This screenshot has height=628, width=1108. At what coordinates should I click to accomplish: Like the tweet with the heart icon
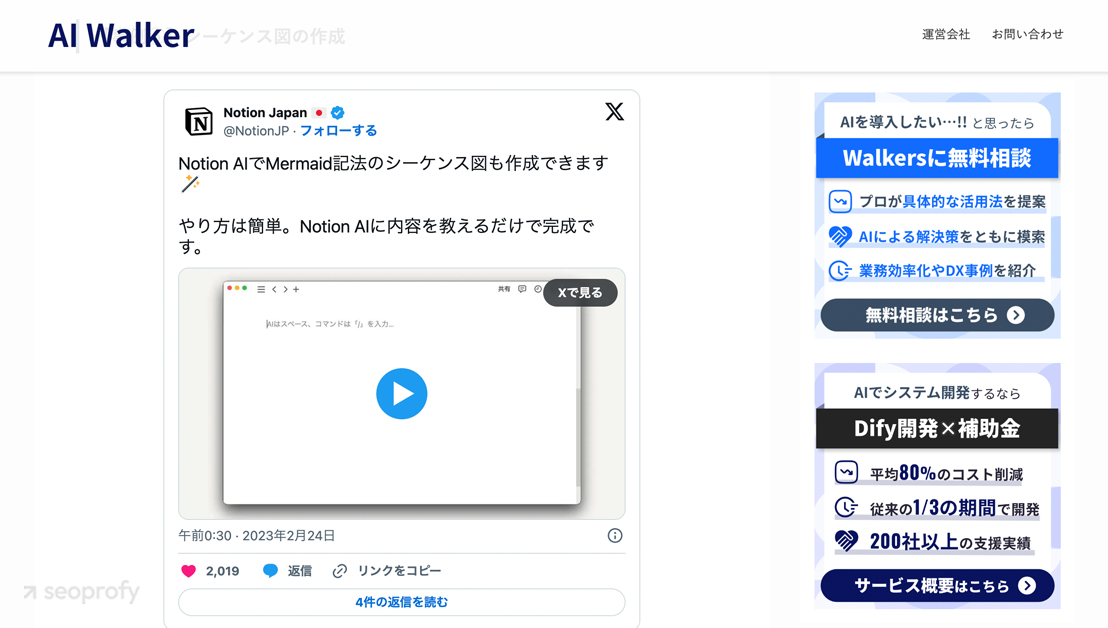click(x=189, y=571)
